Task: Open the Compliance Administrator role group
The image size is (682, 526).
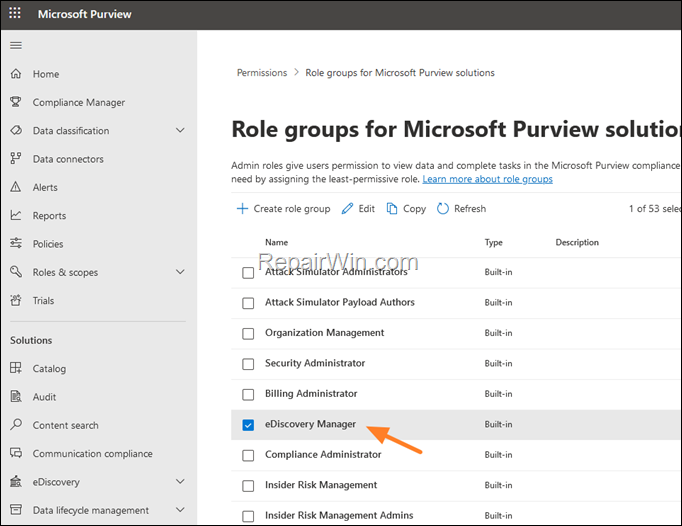Action: [323, 455]
